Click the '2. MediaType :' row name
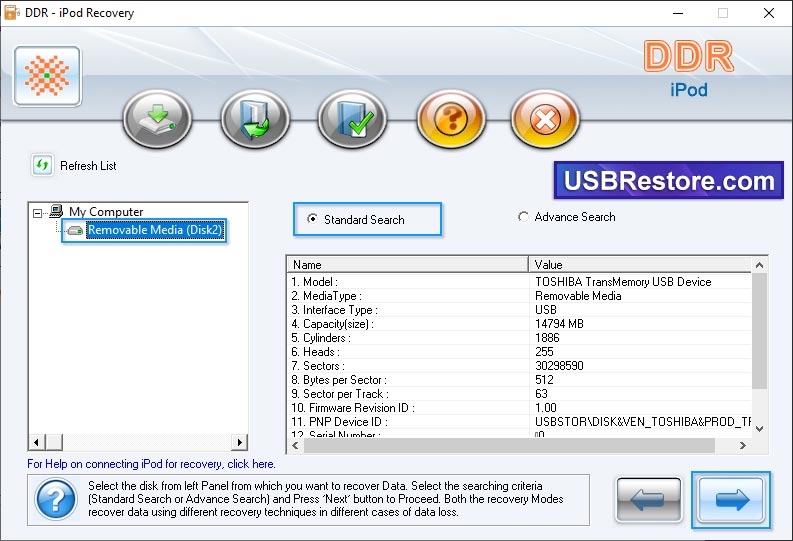Screen dimensions: 793x541 point(327,296)
